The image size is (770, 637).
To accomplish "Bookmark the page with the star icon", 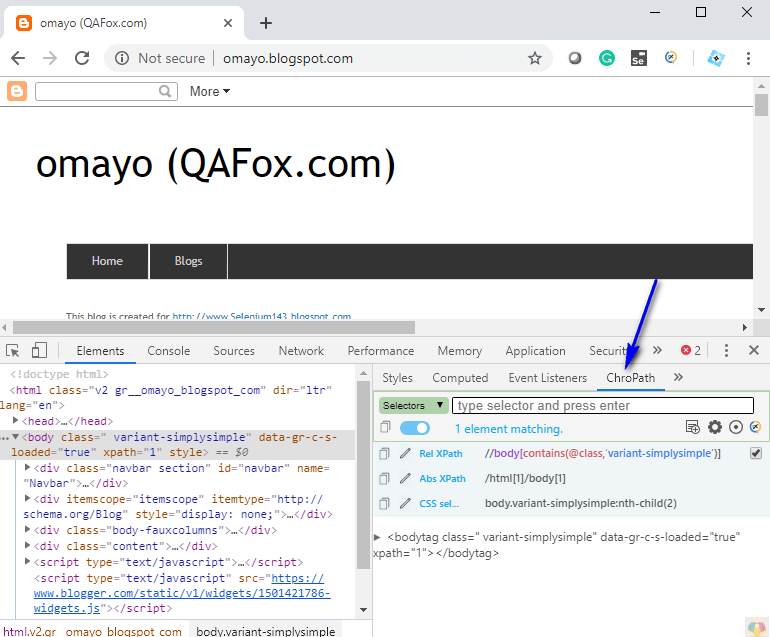I will pyautogui.click(x=535, y=58).
